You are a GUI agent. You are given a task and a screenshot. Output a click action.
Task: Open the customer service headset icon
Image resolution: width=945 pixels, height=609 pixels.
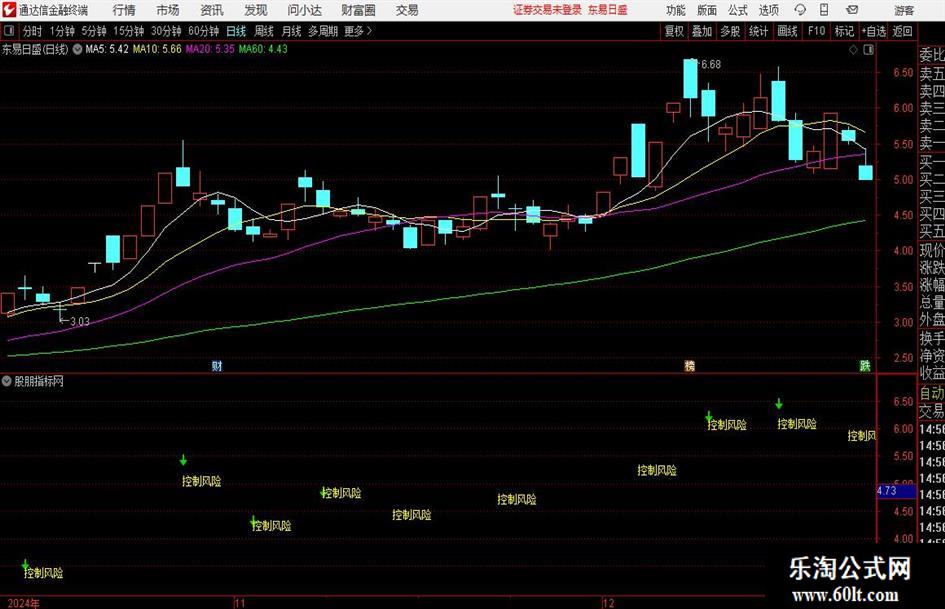coord(800,10)
